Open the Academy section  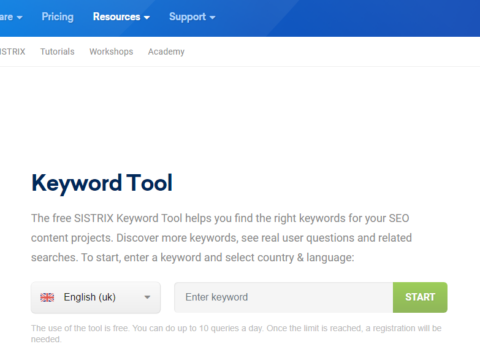166,52
